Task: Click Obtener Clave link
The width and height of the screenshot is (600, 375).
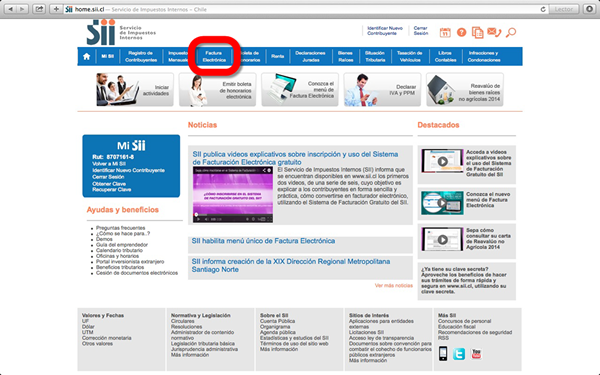Action: (109, 184)
